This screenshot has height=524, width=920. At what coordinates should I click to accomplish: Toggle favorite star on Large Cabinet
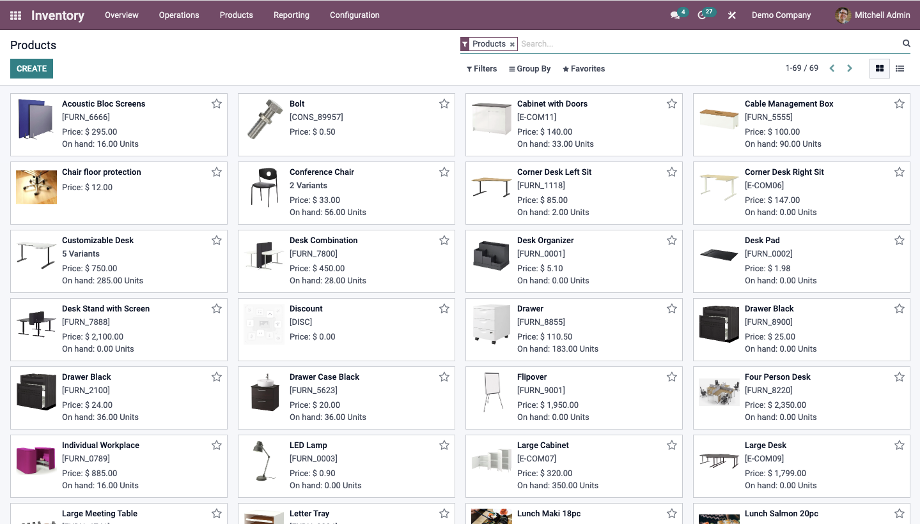(x=672, y=445)
